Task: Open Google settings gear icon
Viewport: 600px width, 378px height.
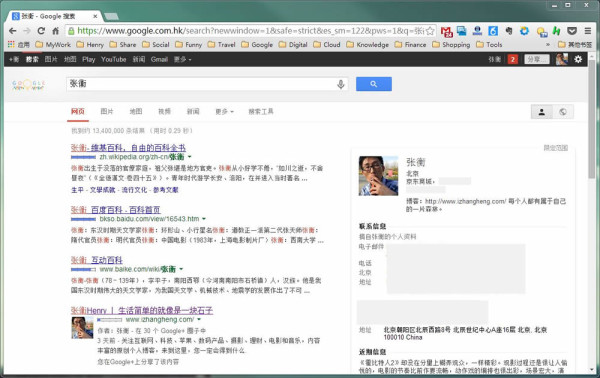Action: tap(578, 59)
